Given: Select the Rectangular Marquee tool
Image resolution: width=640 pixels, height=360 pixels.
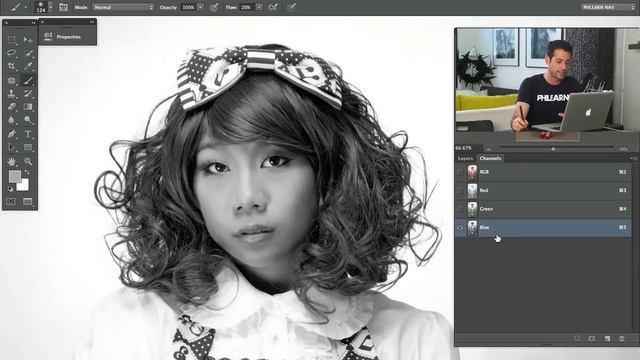Looking at the screenshot, I should coord(11,39).
